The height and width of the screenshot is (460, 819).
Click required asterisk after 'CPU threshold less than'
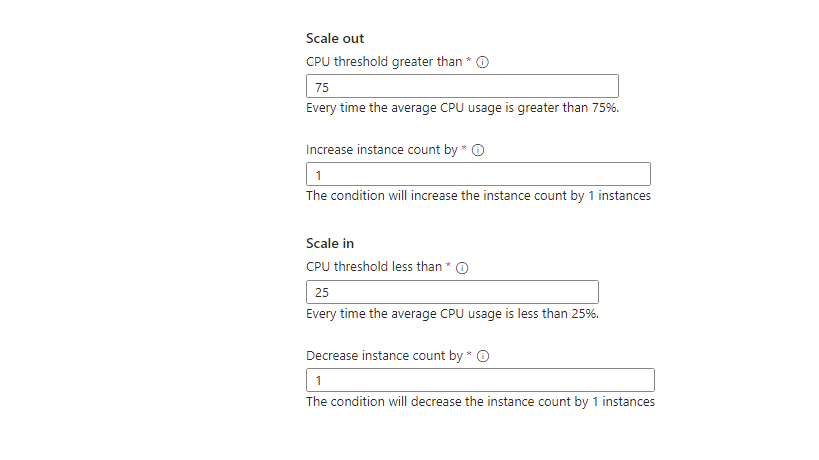pos(449,267)
